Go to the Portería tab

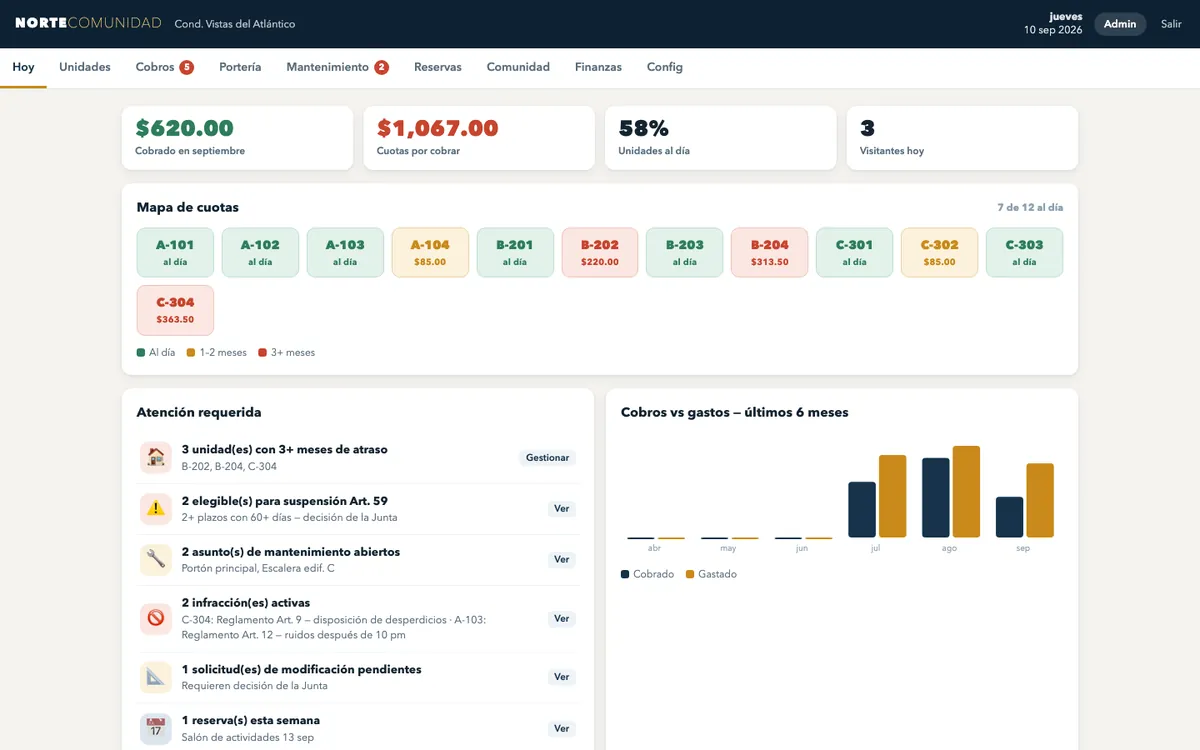[x=240, y=67]
